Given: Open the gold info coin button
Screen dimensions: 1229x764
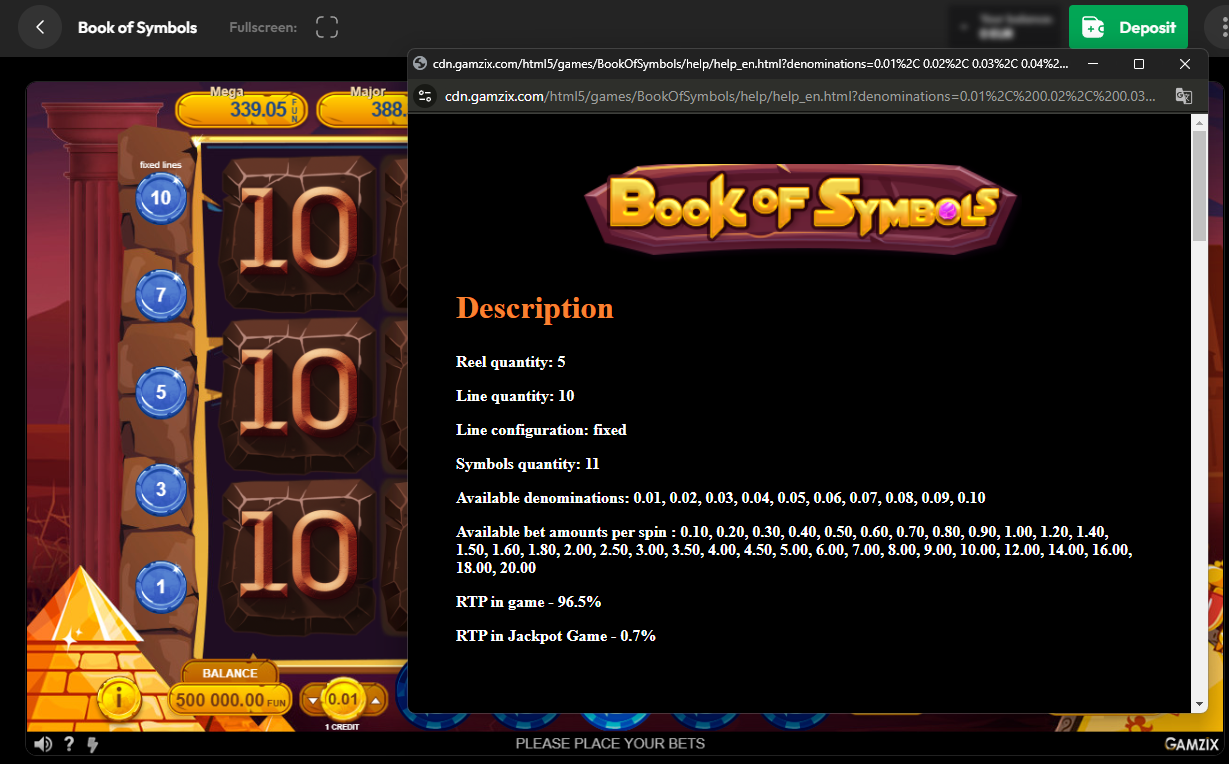Looking at the screenshot, I should coord(118,699).
